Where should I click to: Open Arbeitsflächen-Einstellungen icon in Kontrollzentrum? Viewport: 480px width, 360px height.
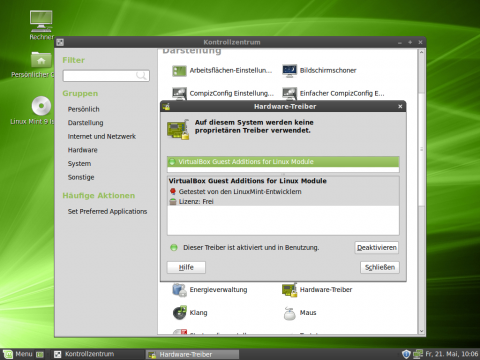pos(179,71)
